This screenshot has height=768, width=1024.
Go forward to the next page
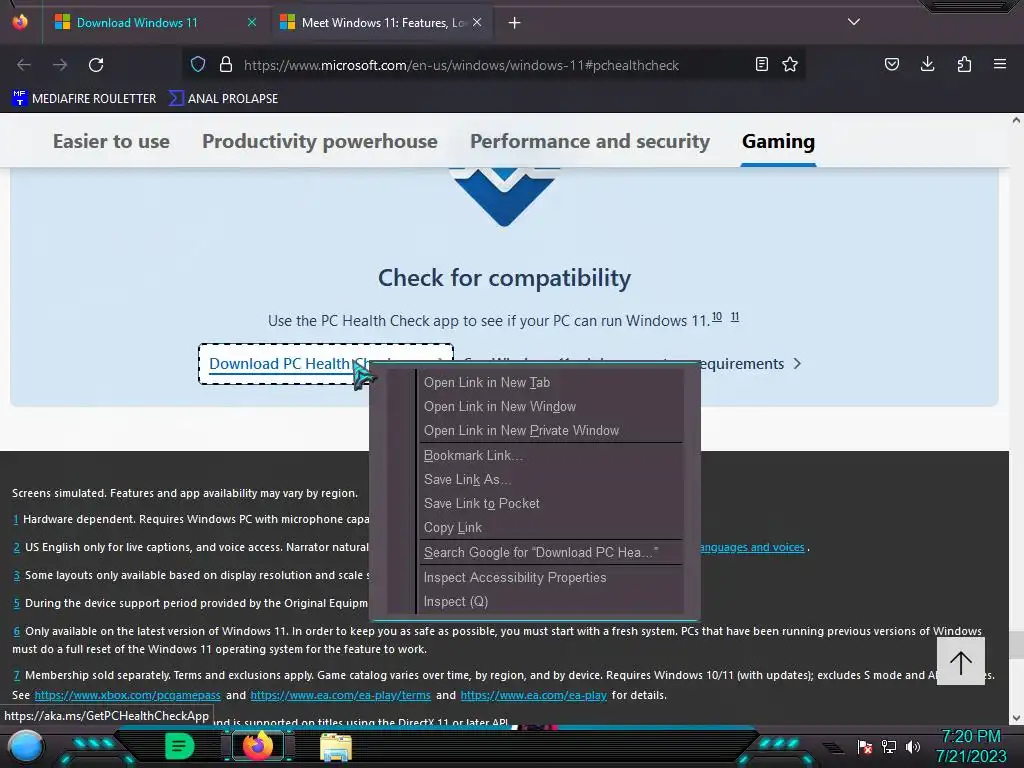[60, 65]
